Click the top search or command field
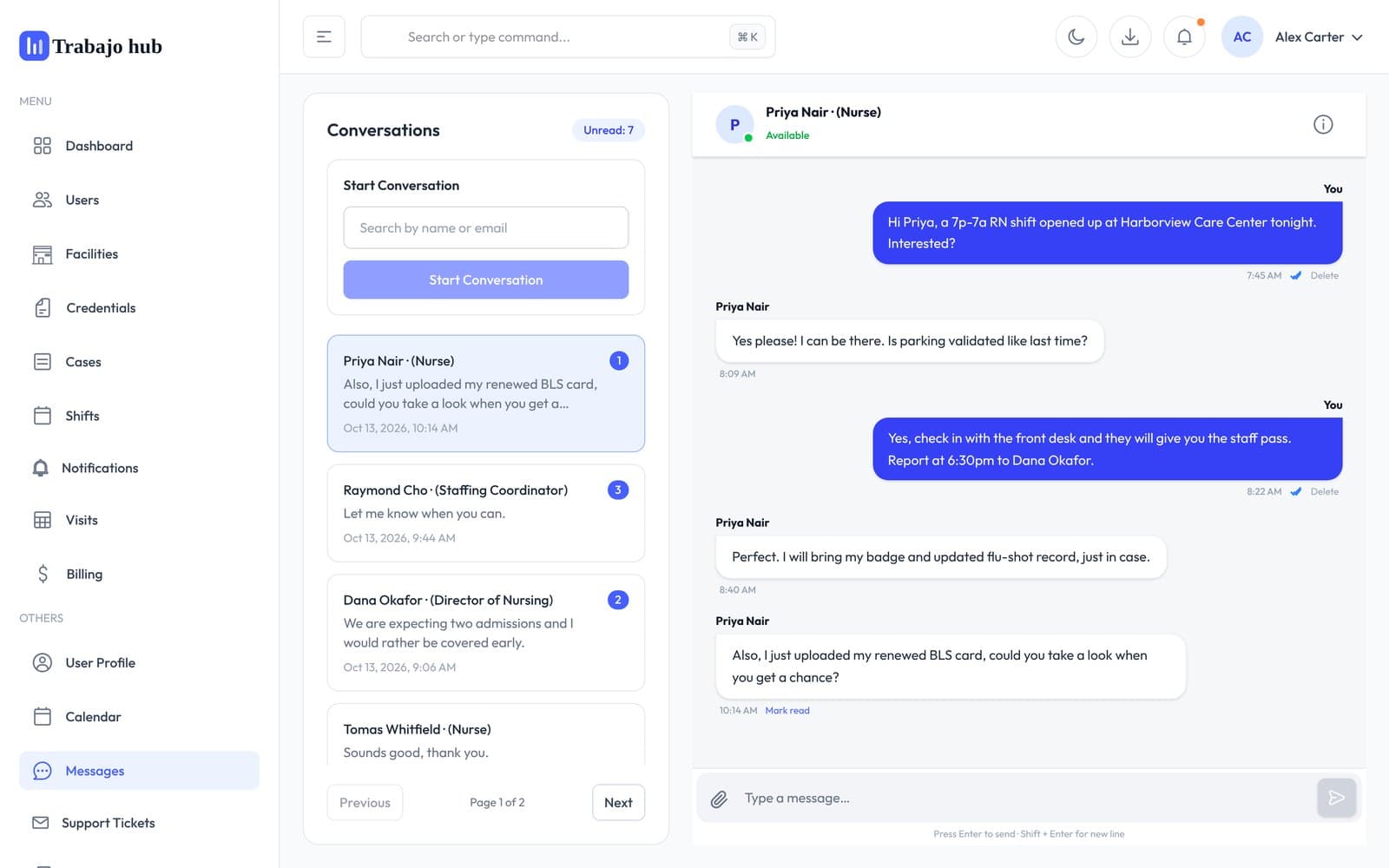 568,36
